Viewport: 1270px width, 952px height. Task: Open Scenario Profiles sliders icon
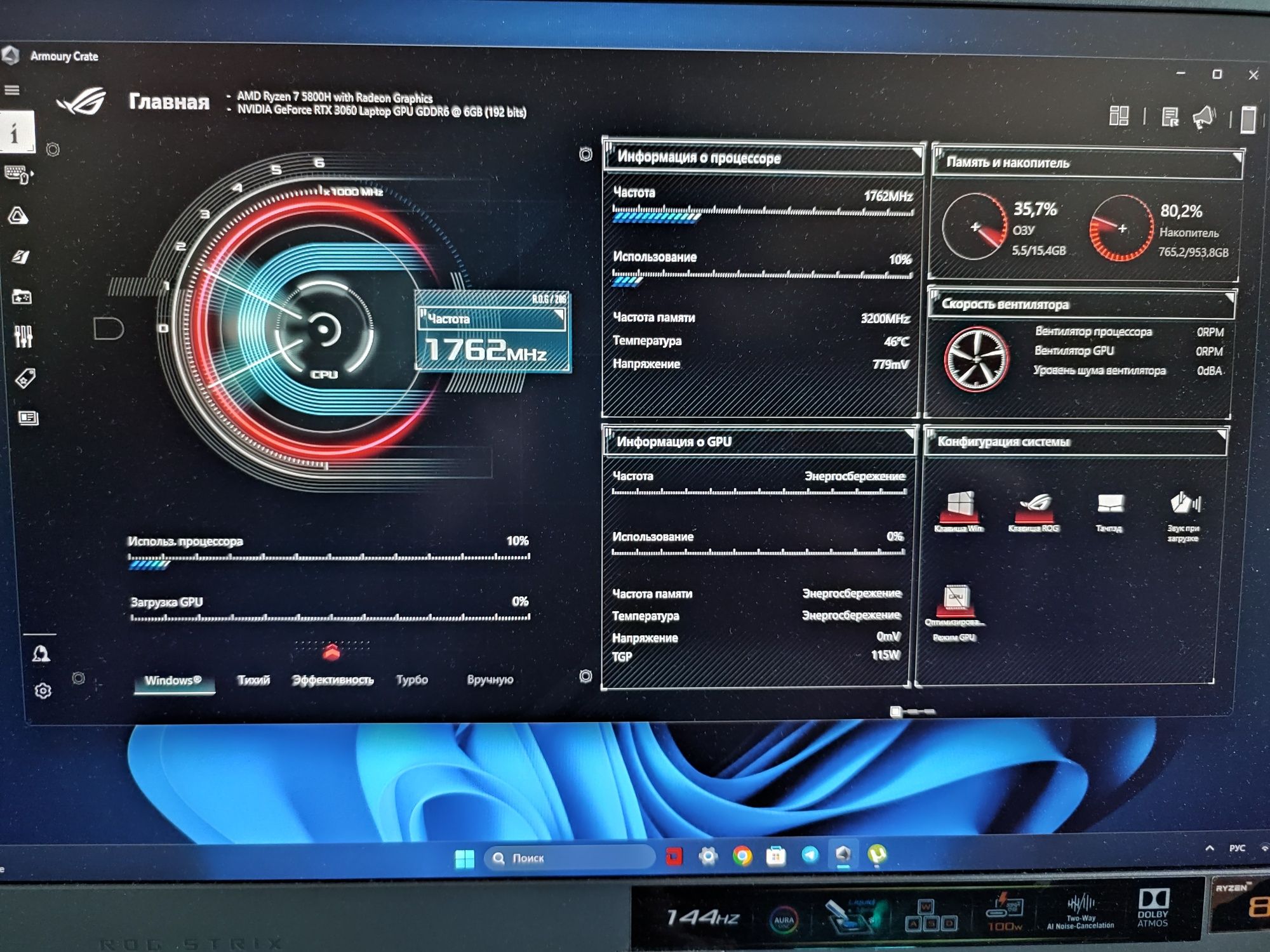23,336
